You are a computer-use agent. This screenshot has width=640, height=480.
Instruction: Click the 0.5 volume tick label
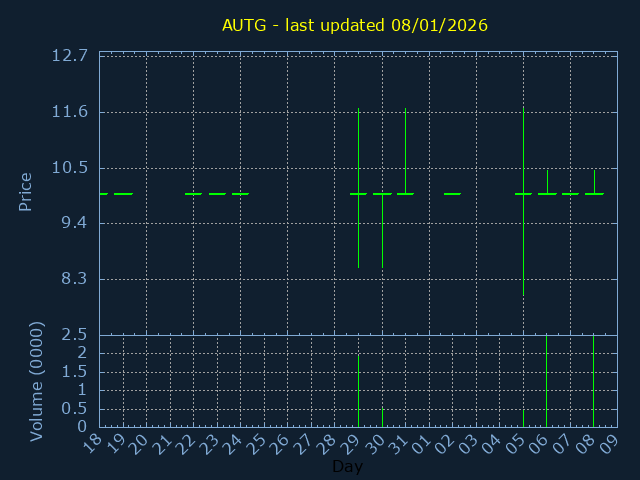click(x=77, y=408)
